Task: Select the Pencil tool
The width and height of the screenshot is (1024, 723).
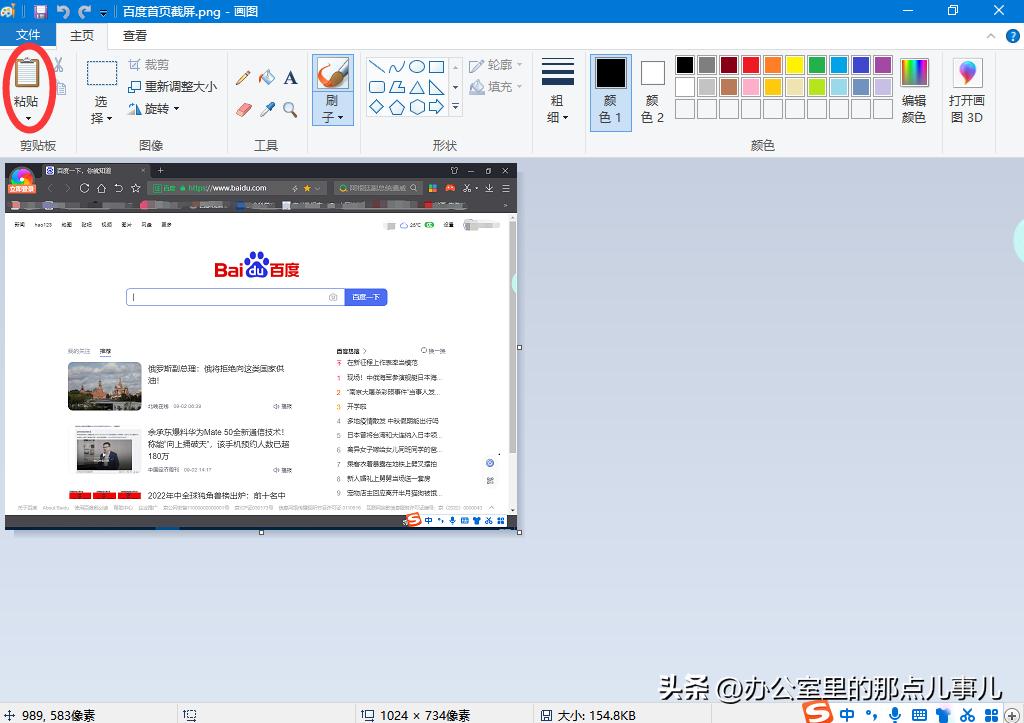Action: pos(243,78)
